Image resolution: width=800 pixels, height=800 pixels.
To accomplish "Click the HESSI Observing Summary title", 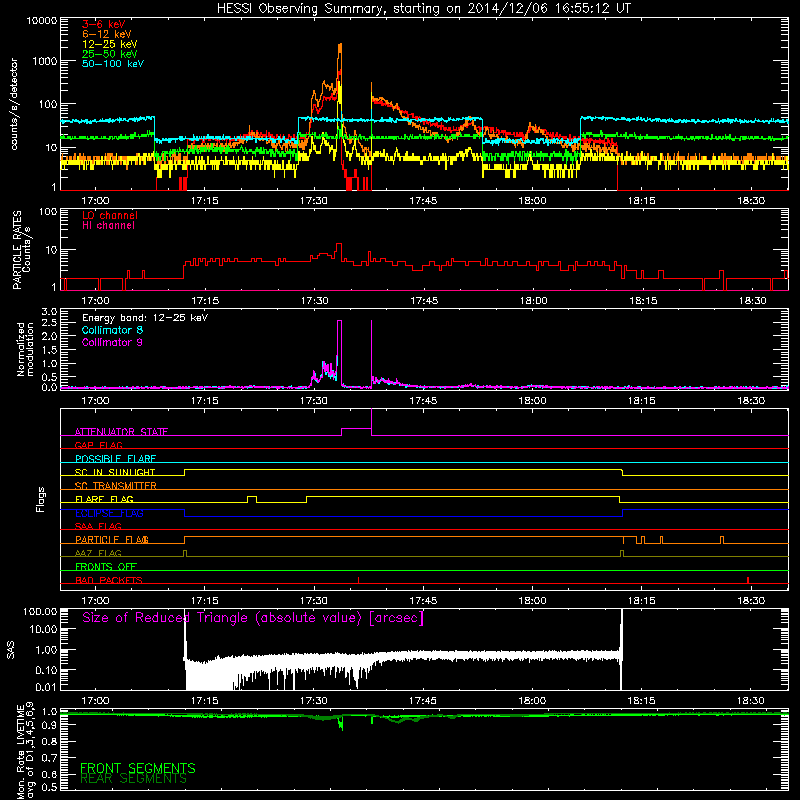I will tap(424, 8).
